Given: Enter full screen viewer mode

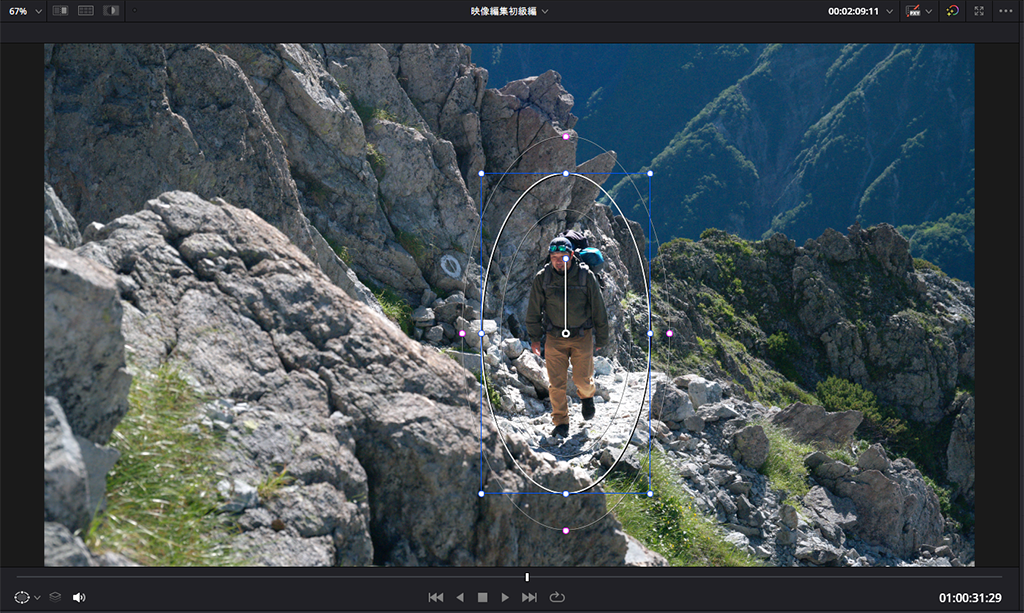Looking at the screenshot, I should (x=979, y=11).
